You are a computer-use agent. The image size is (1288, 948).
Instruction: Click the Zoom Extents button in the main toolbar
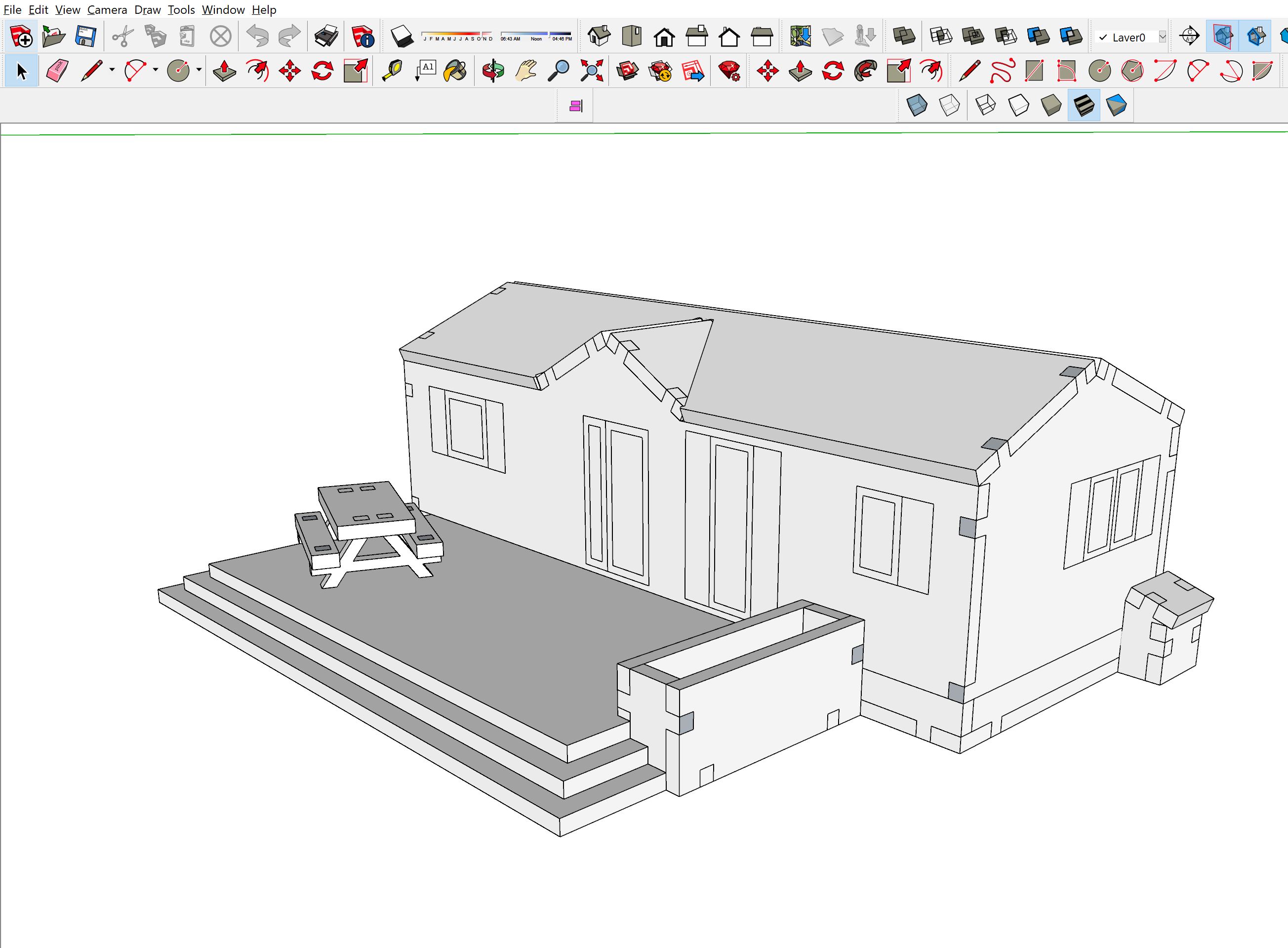coord(591,71)
